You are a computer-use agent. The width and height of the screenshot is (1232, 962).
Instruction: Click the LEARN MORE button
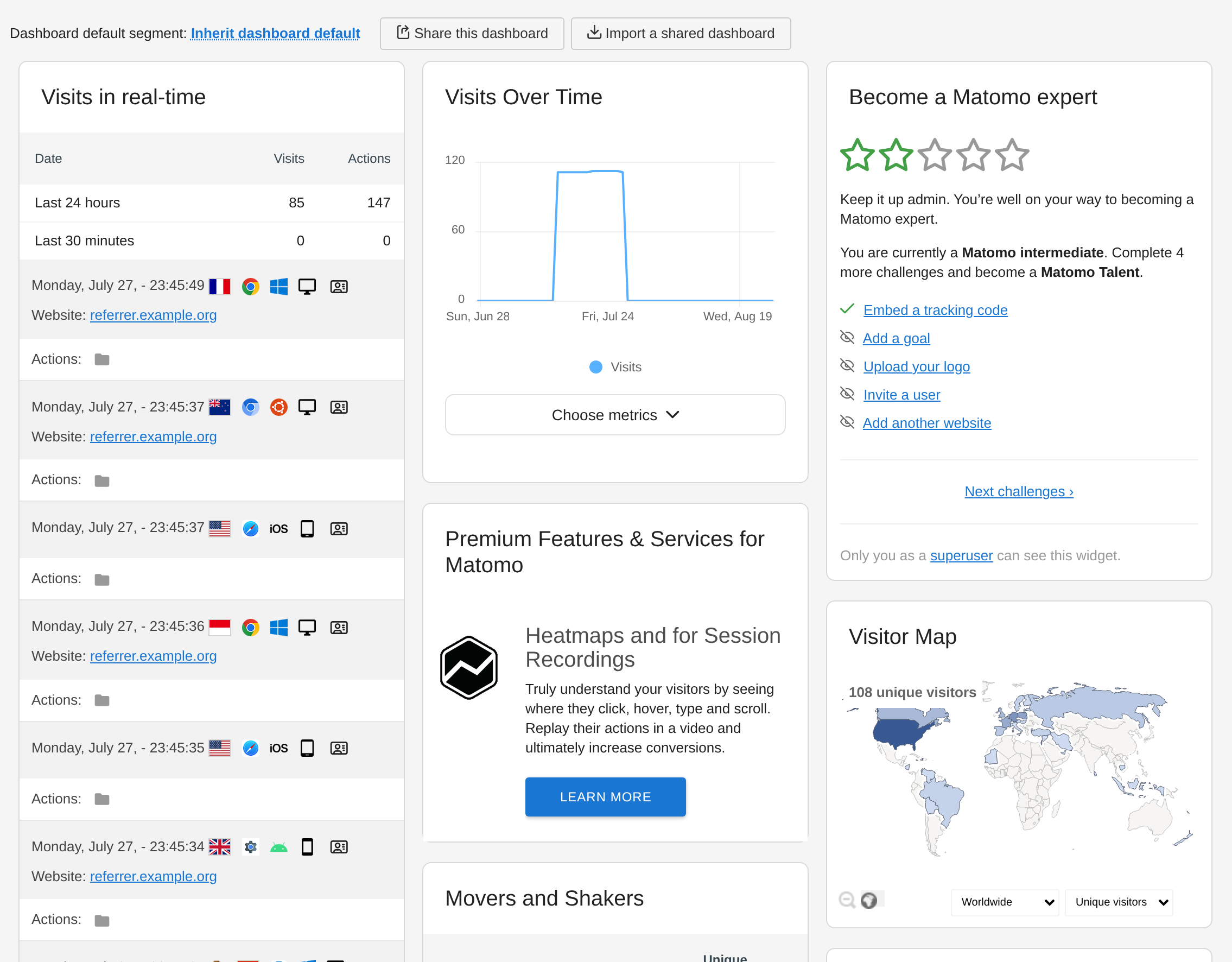click(605, 796)
